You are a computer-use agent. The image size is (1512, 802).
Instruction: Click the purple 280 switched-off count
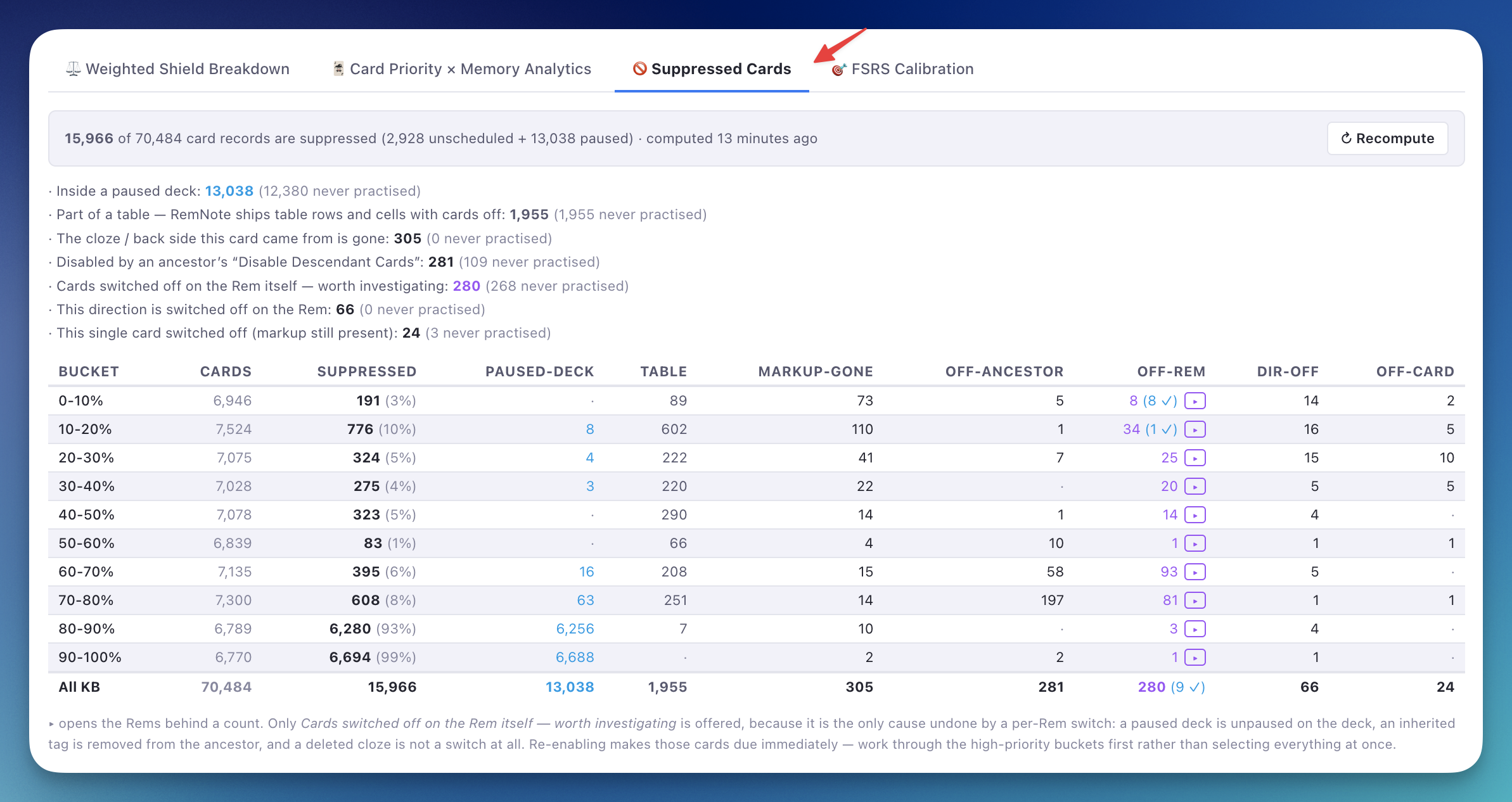[466, 286]
